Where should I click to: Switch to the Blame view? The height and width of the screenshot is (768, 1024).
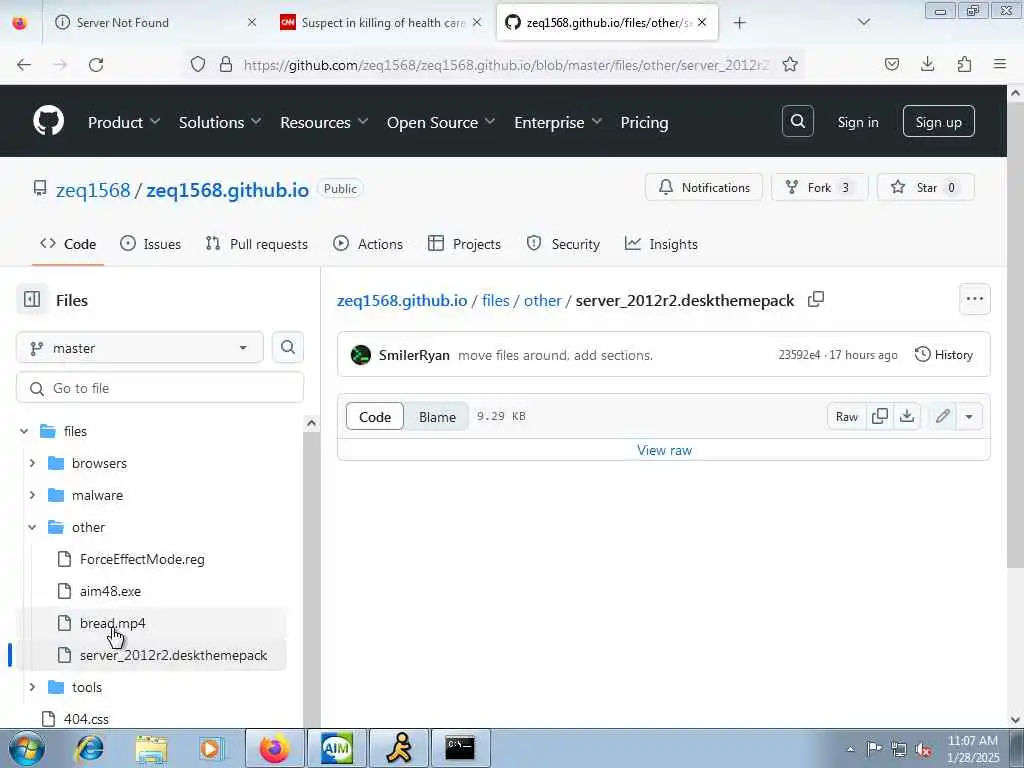[437, 417]
